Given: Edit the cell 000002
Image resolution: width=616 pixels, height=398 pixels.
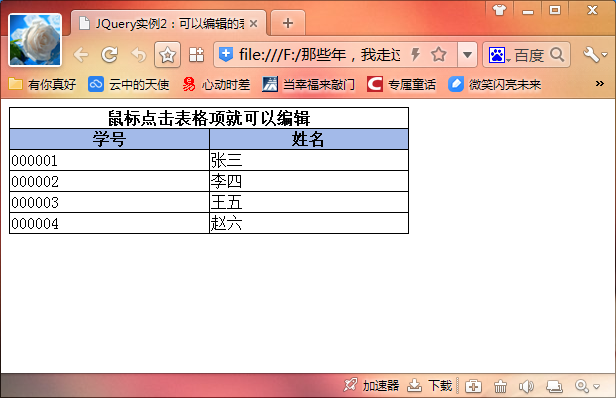Looking at the screenshot, I should (109, 182).
